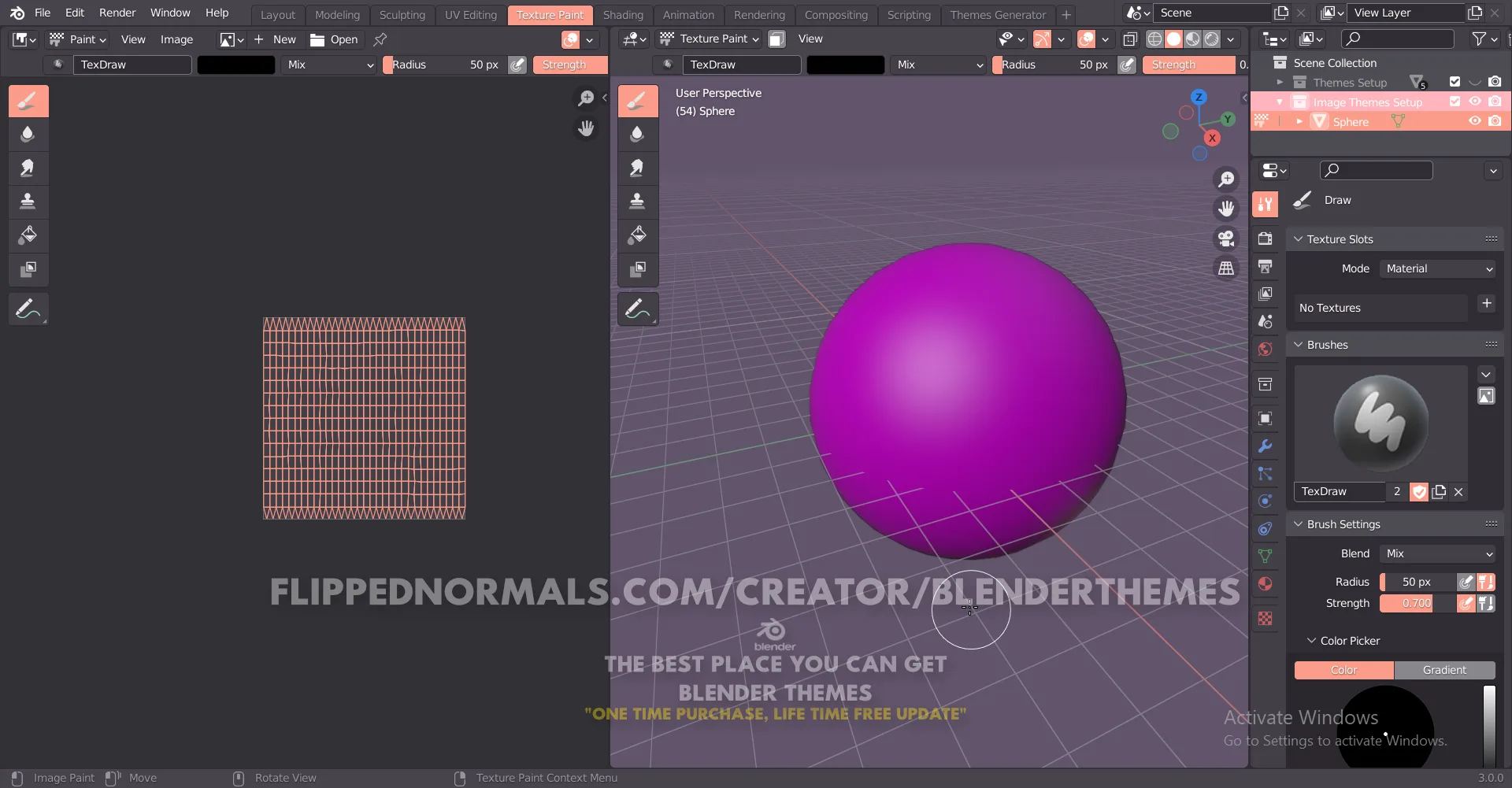
Task: Open the Render menu
Action: coord(118,13)
